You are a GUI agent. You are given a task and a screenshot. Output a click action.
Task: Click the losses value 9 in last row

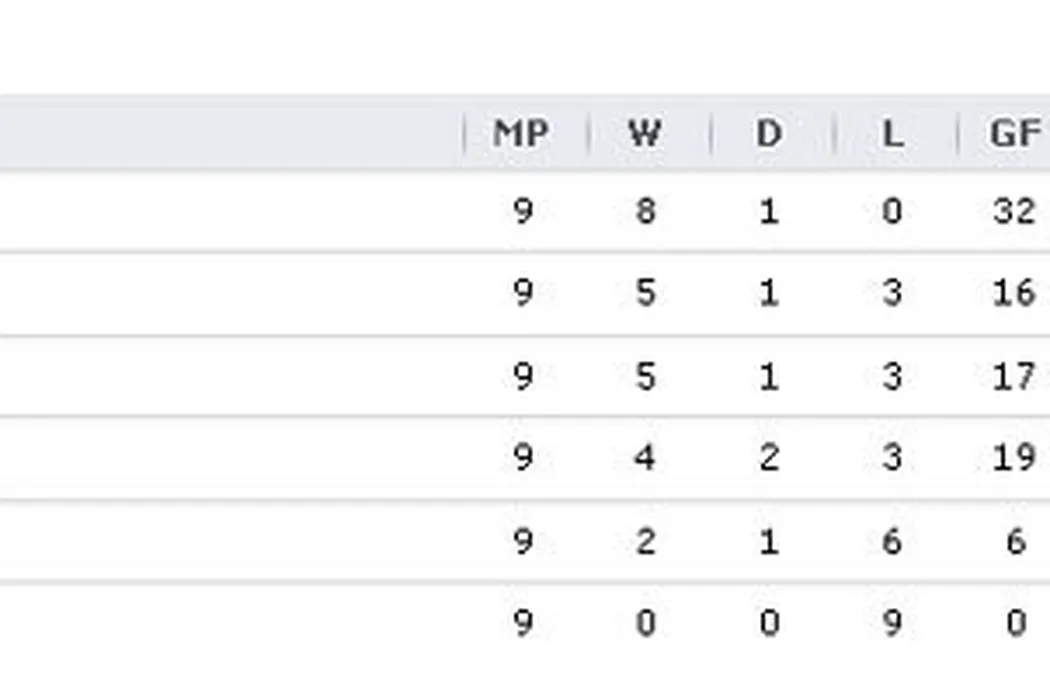pos(892,623)
